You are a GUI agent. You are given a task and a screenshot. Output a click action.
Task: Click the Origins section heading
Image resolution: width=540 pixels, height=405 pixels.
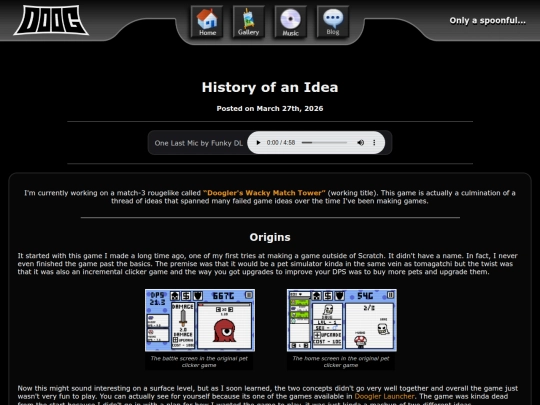tap(270, 237)
